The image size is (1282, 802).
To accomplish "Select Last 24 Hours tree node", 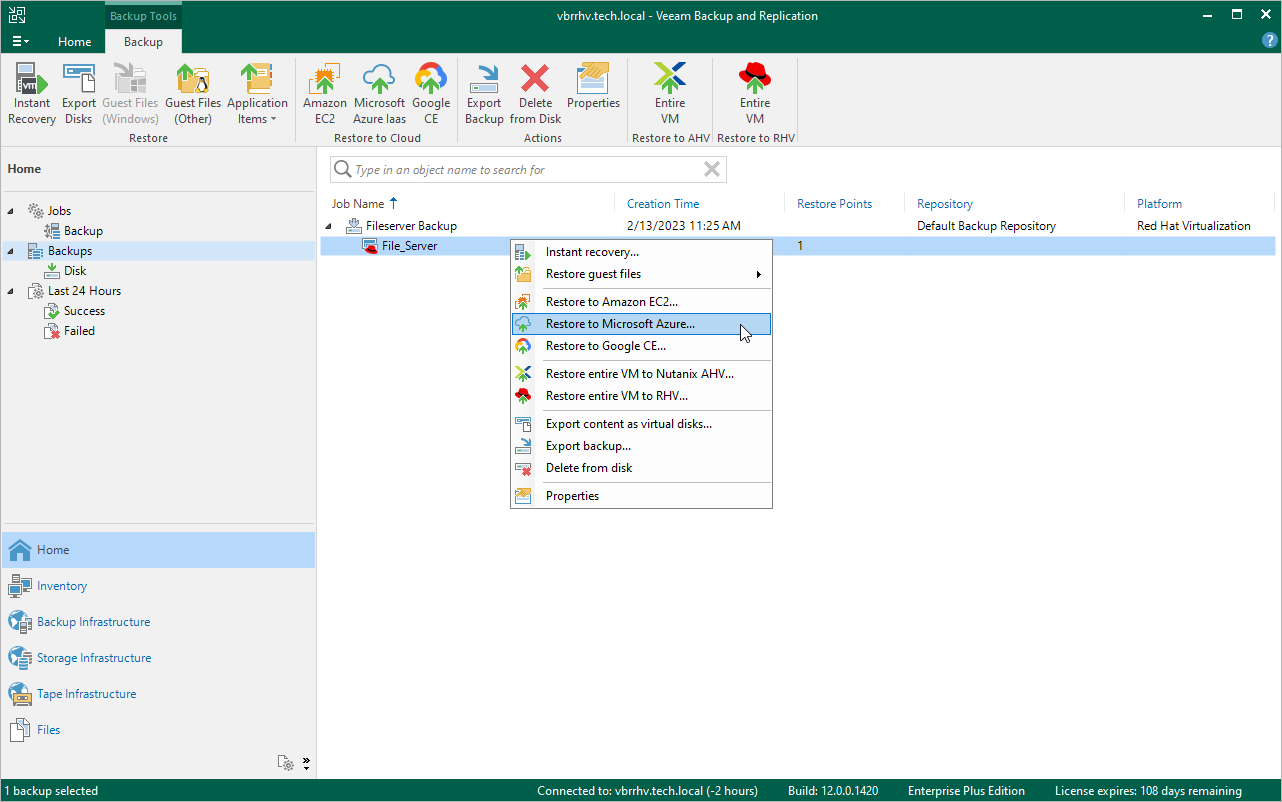I will [84, 291].
